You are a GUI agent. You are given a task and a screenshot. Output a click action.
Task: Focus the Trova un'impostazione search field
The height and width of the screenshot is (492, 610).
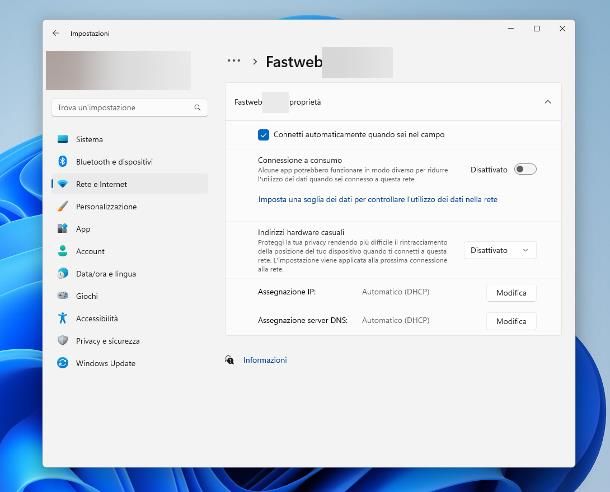[x=130, y=107]
